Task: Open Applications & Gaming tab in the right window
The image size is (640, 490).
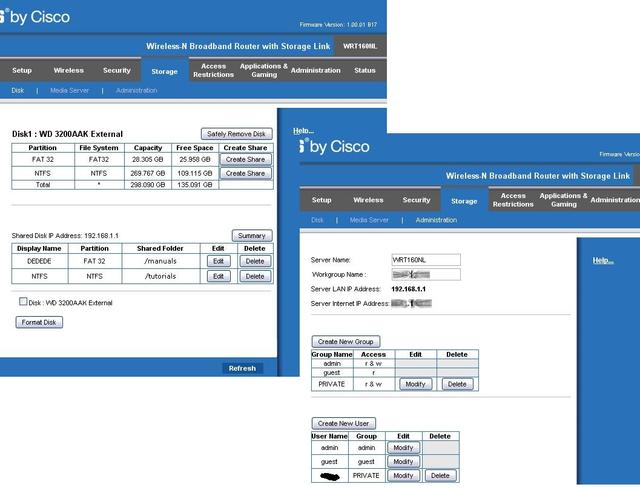Action: tap(563, 200)
